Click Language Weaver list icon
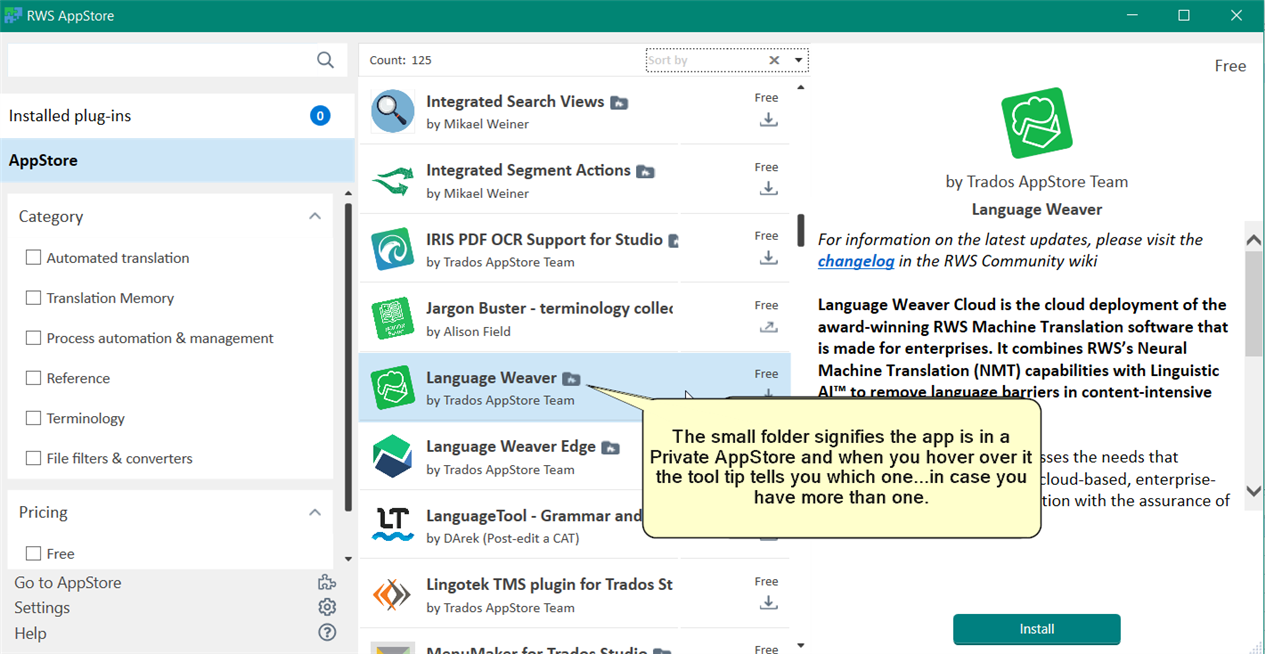This screenshot has height=654, width=1265. tap(393, 388)
